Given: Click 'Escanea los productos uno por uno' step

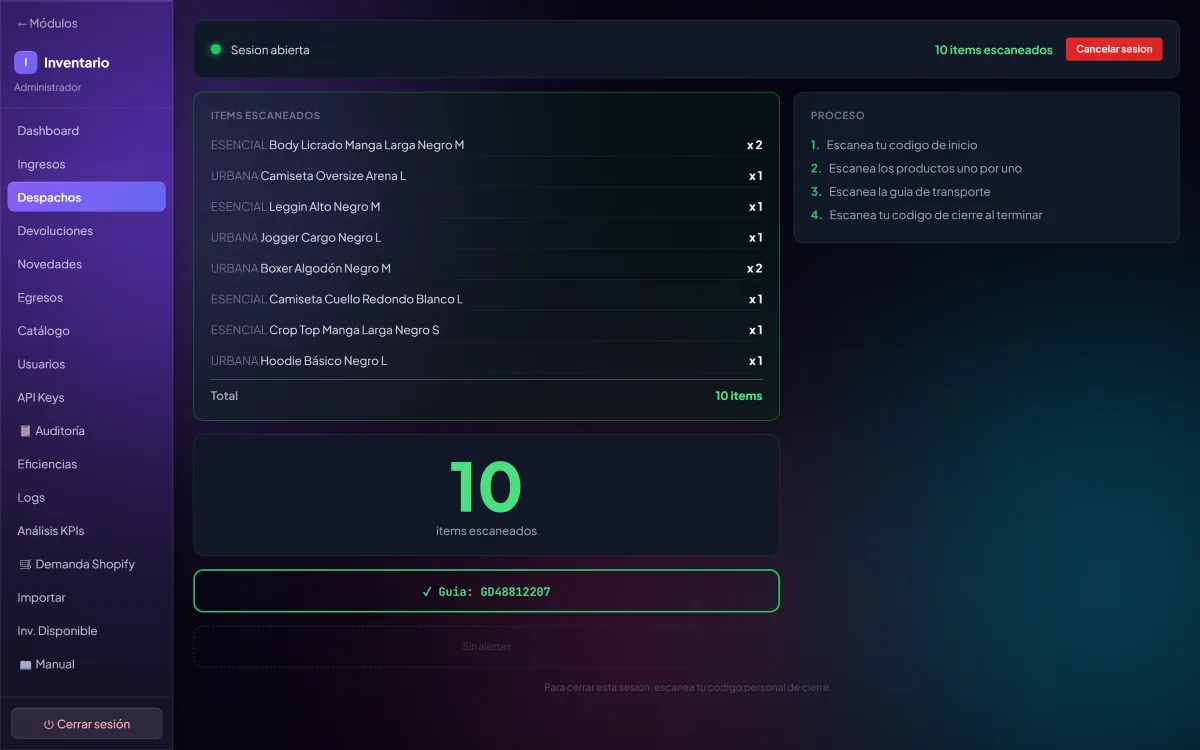Looking at the screenshot, I should (x=925, y=168).
